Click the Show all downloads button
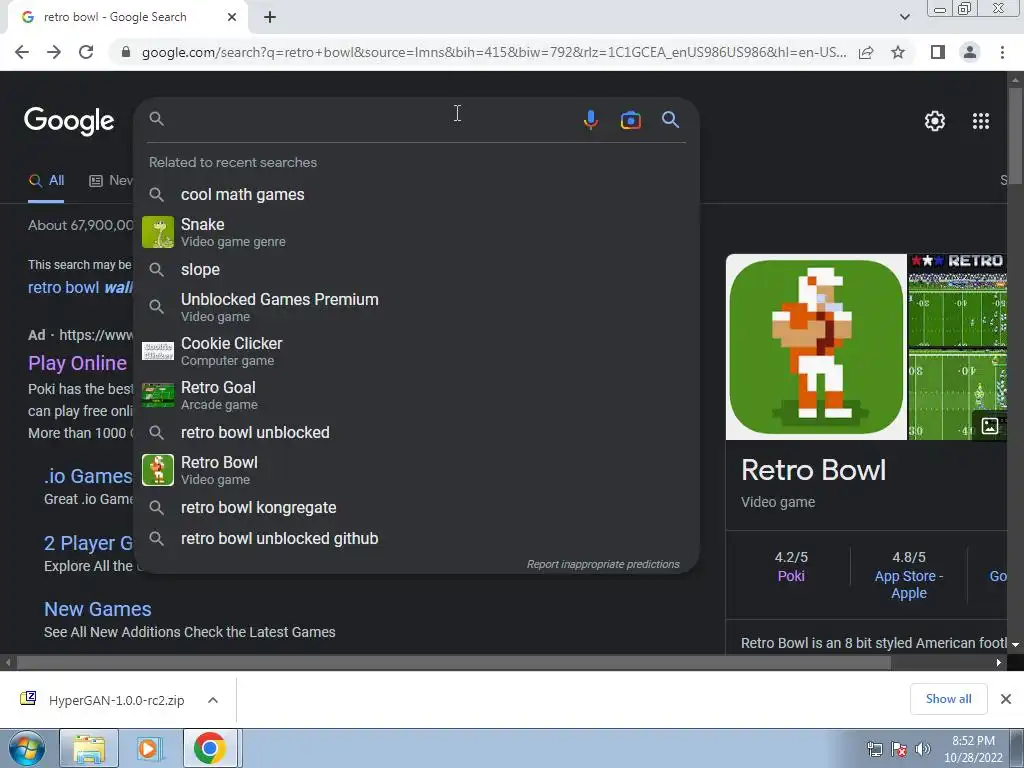The height and width of the screenshot is (768, 1024). point(948,699)
